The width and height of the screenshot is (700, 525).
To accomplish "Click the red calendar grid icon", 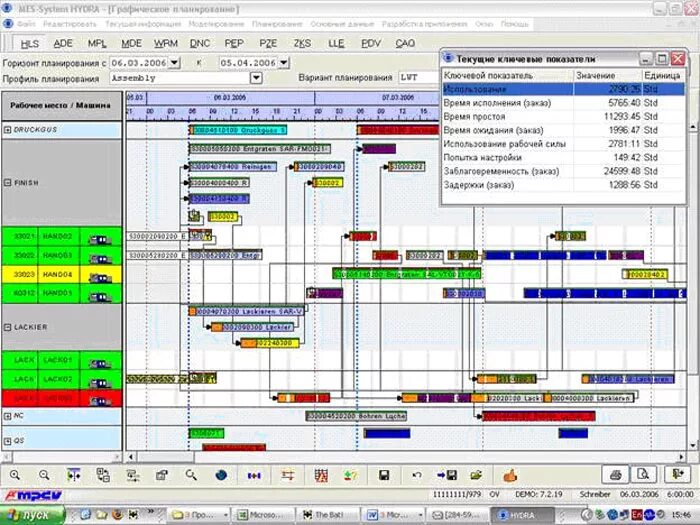I will pos(321,476).
